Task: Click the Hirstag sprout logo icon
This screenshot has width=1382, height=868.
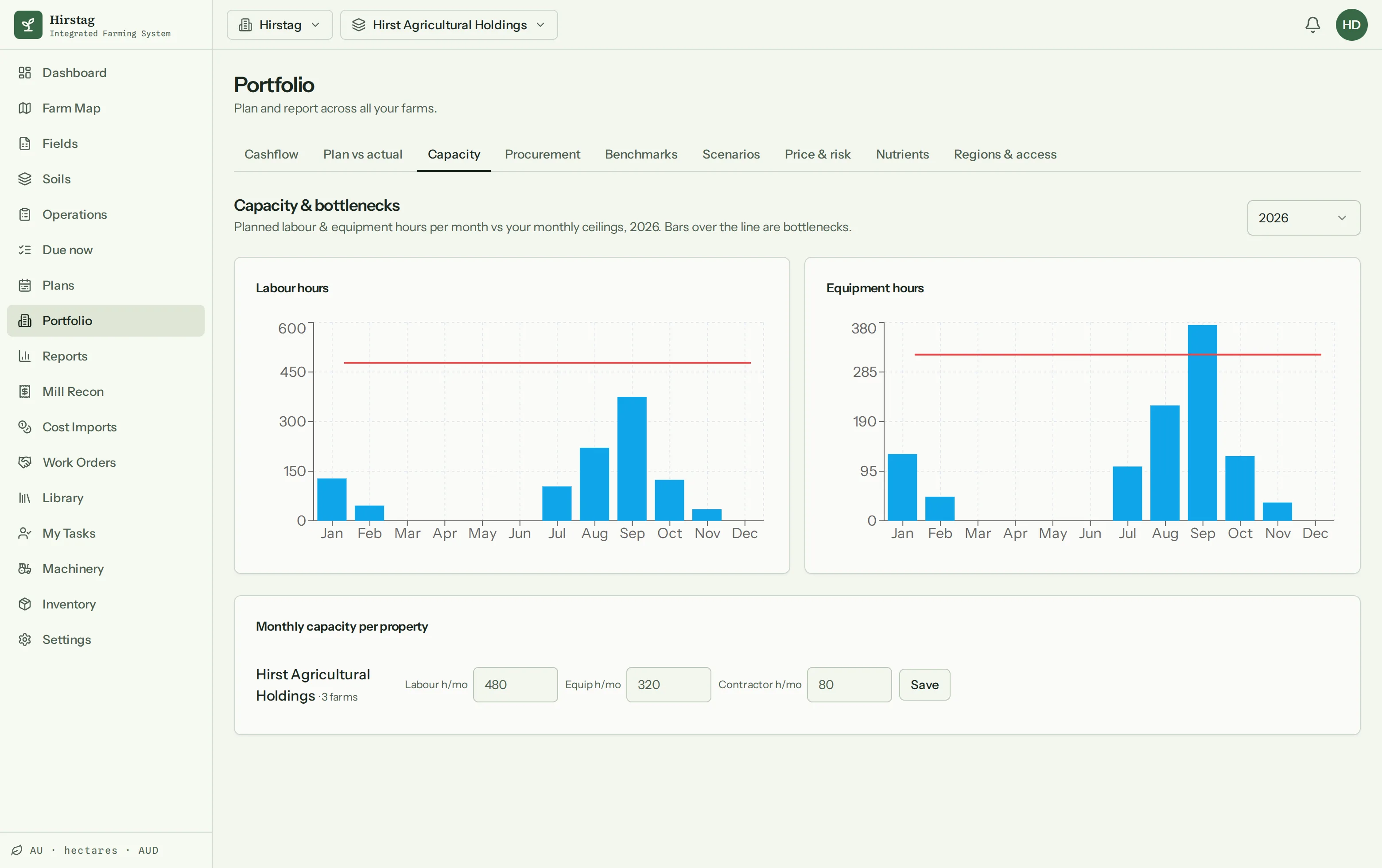Action: click(x=28, y=25)
